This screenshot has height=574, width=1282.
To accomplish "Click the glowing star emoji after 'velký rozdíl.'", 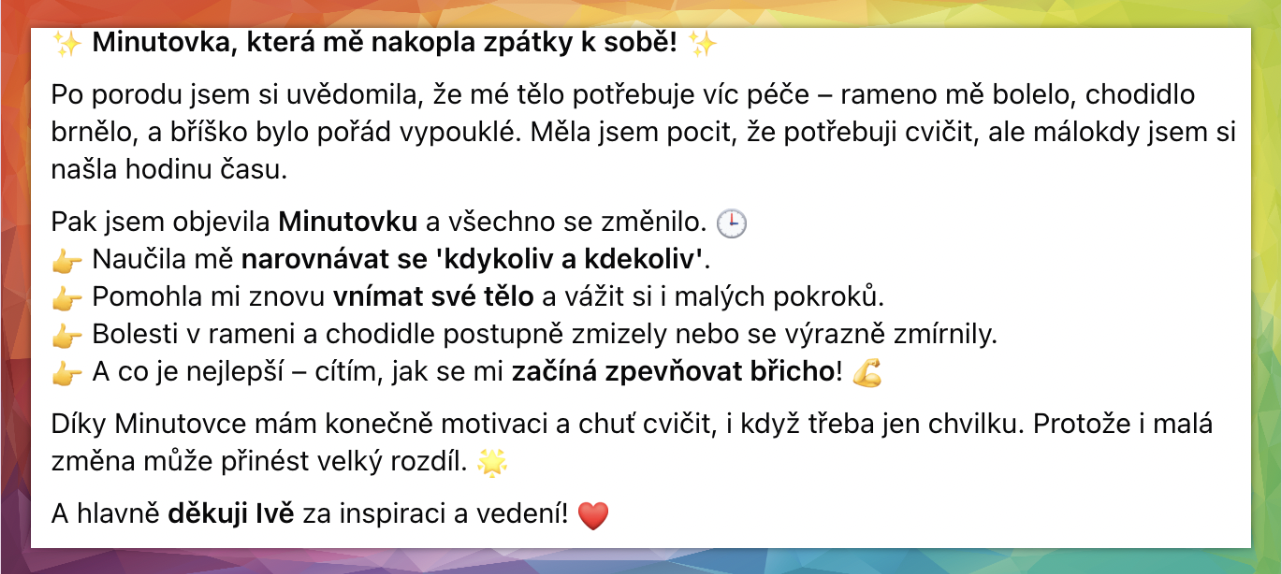I will [491, 463].
